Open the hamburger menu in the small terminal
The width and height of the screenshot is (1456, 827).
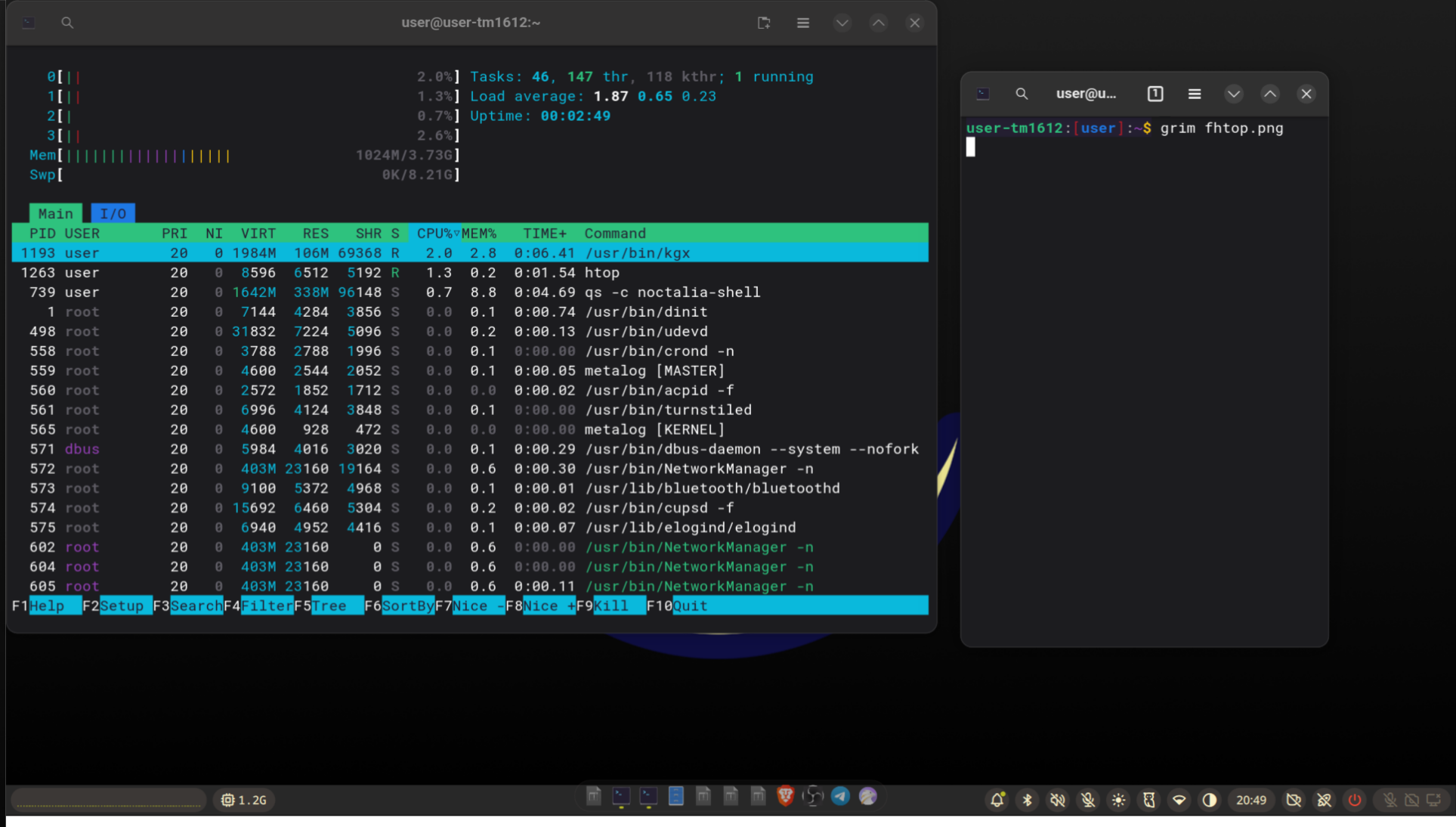tap(1194, 93)
